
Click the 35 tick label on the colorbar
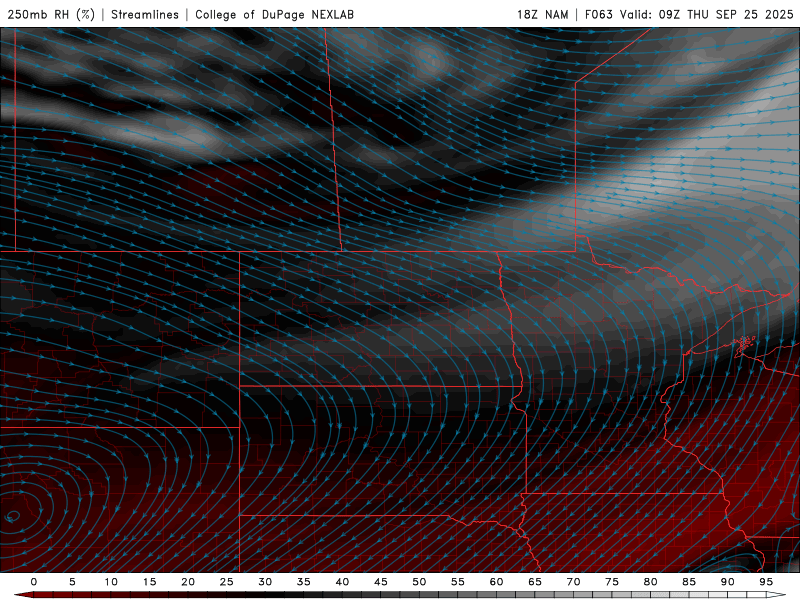(x=304, y=582)
